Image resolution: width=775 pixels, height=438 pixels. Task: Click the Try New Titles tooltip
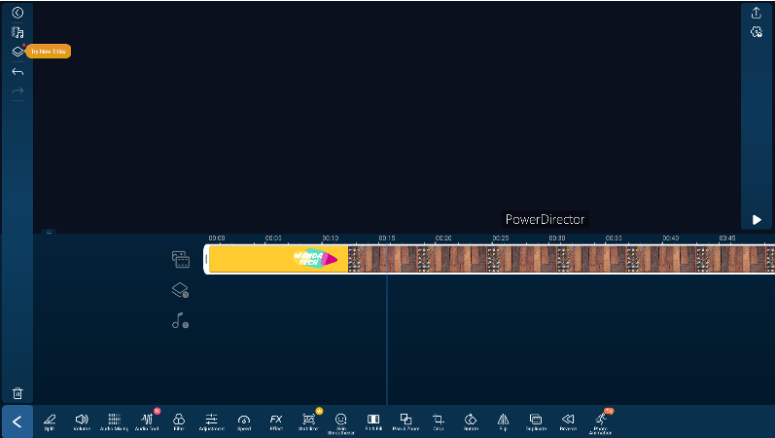(x=48, y=51)
